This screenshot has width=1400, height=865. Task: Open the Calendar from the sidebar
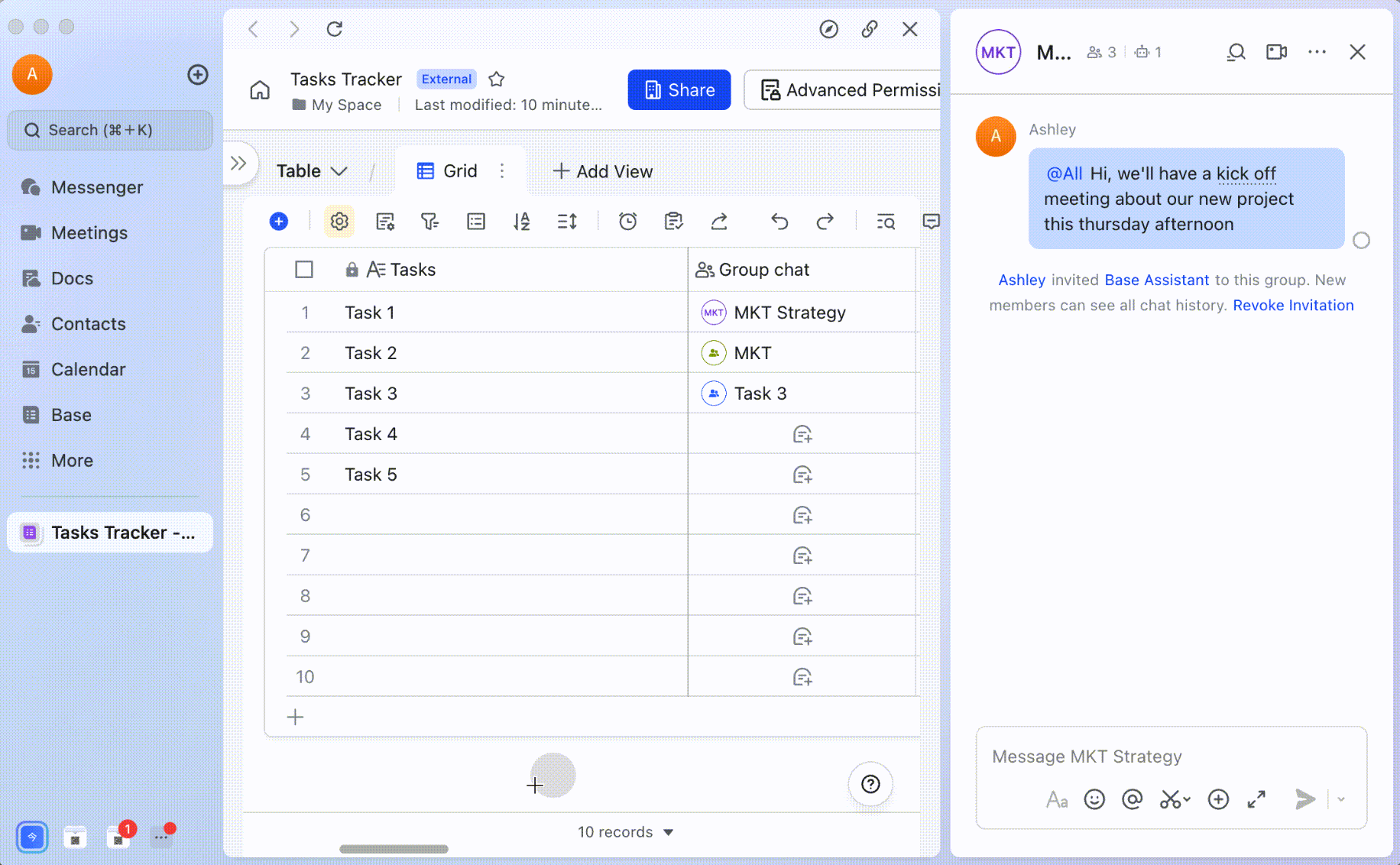[x=89, y=369]
